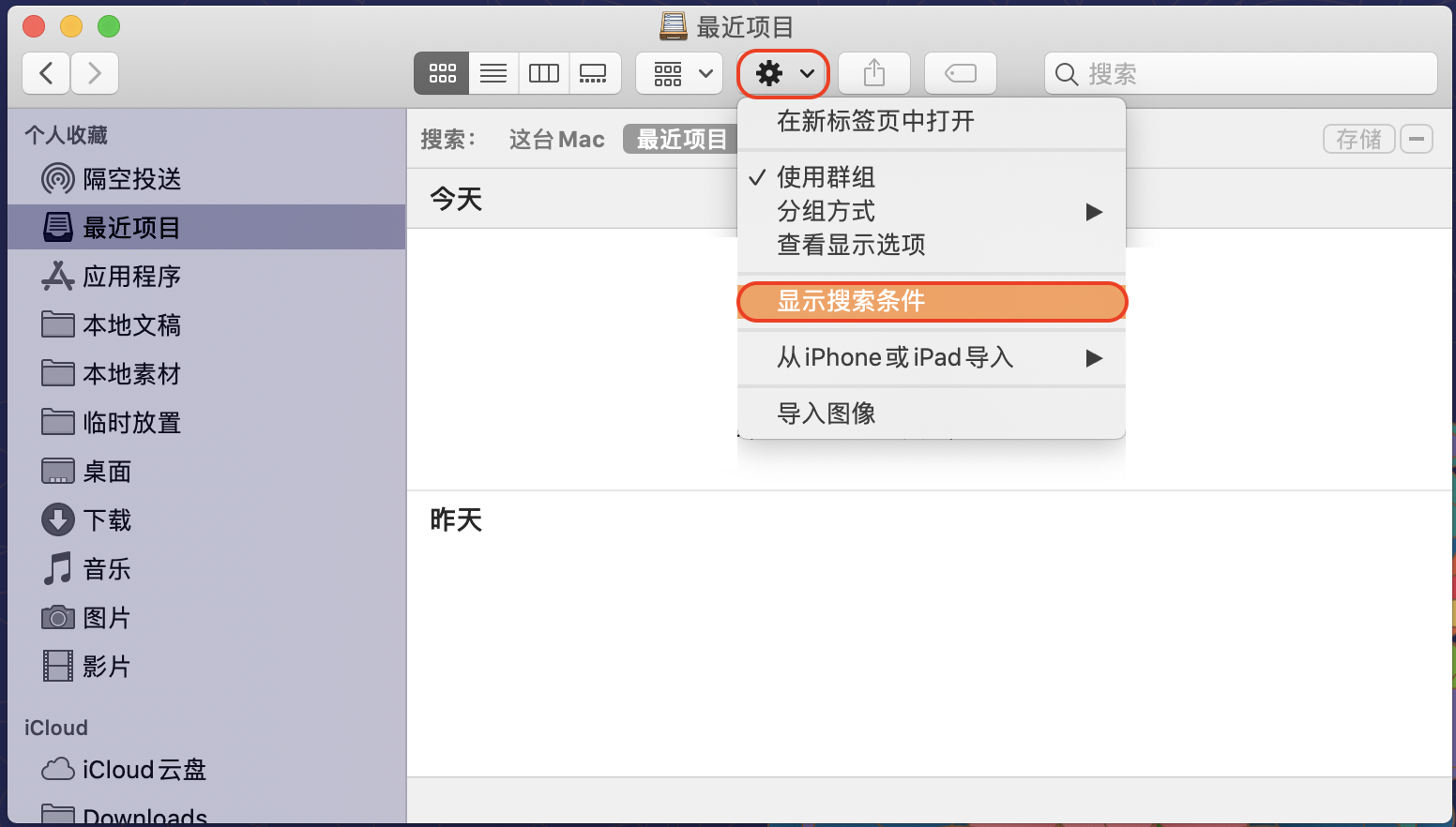The image size is (1456, 827).
Task: Toggle the 使用群组 checked option
Action: point(826,177)
